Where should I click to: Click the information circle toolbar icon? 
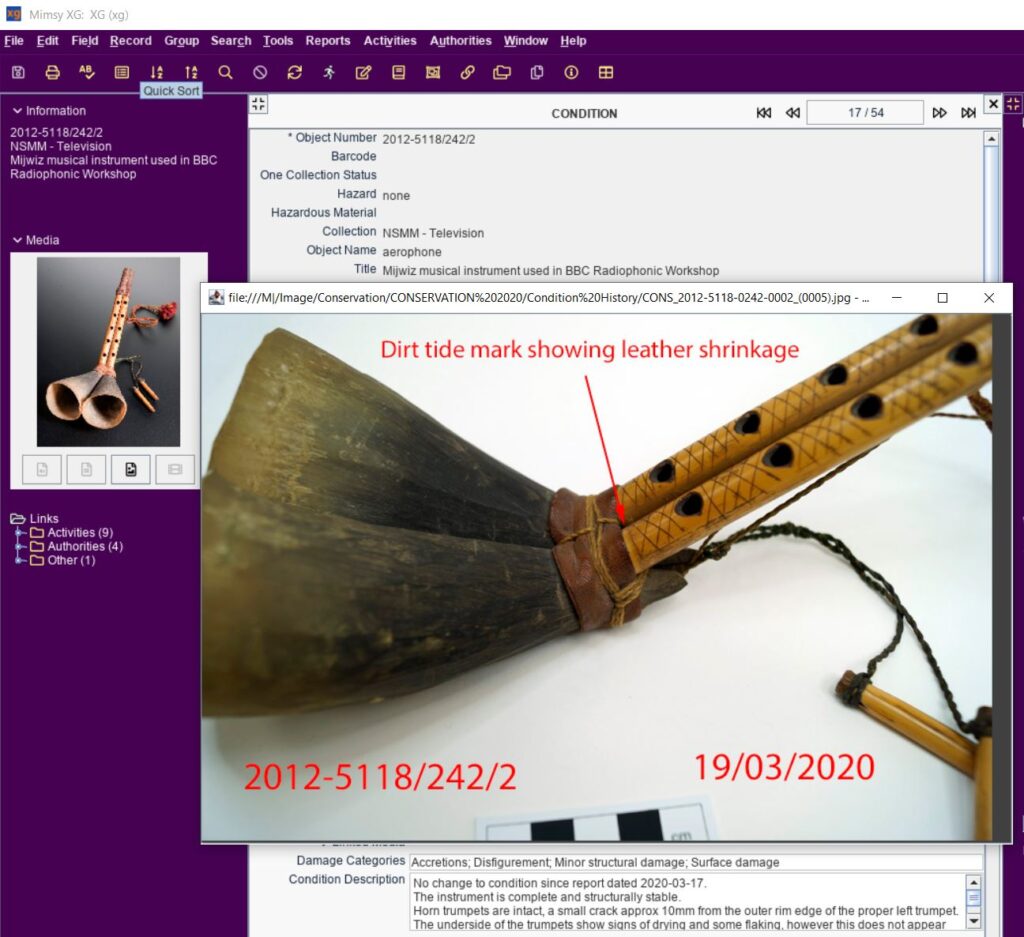click(571, 72)
